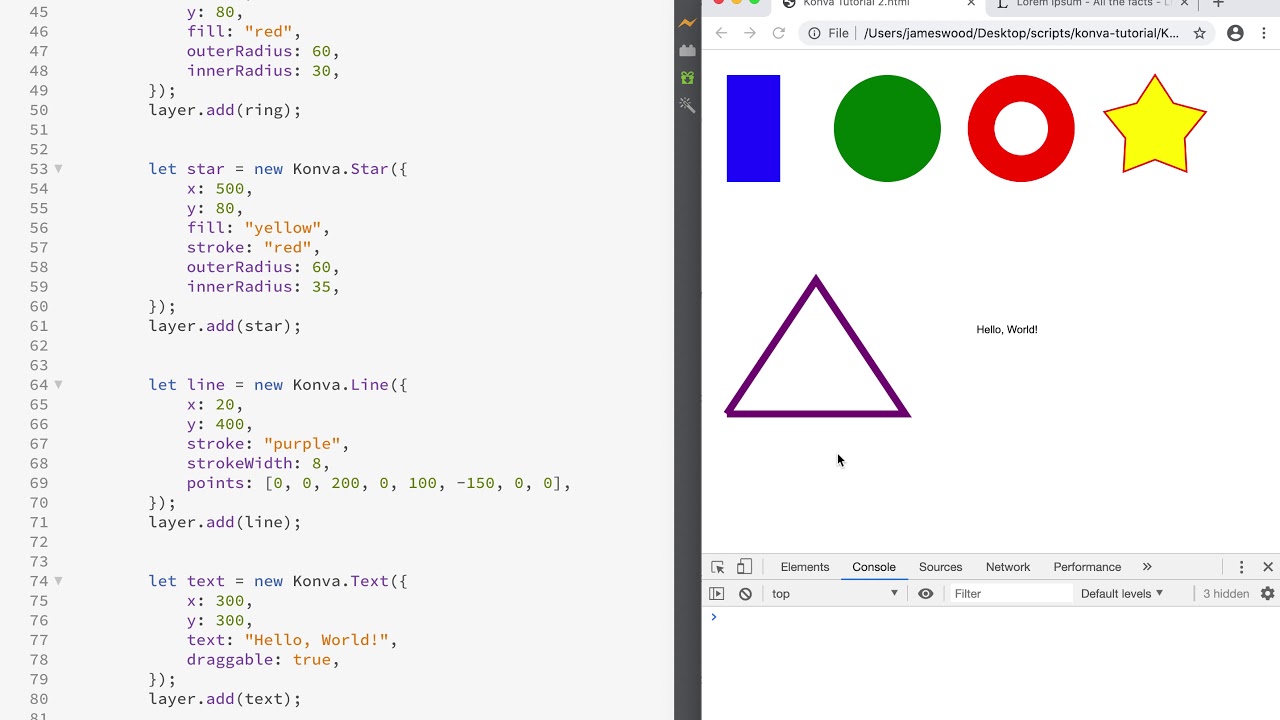
Task: Open the DevTools customize three-dot menu
Action: pyautogui.click(x=1241, y=567)
